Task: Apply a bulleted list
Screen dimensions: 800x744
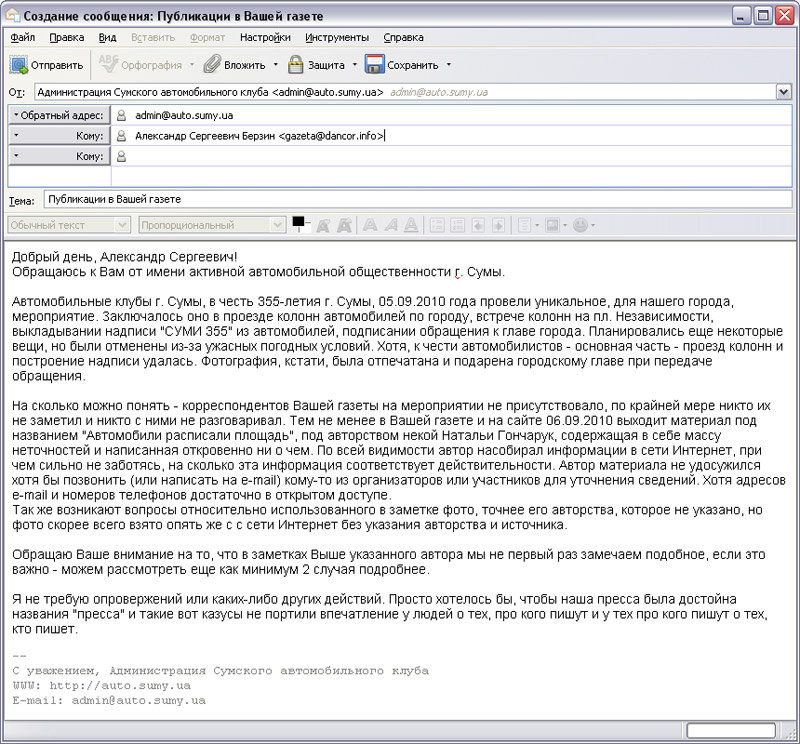Action: (x=437, y=225)
